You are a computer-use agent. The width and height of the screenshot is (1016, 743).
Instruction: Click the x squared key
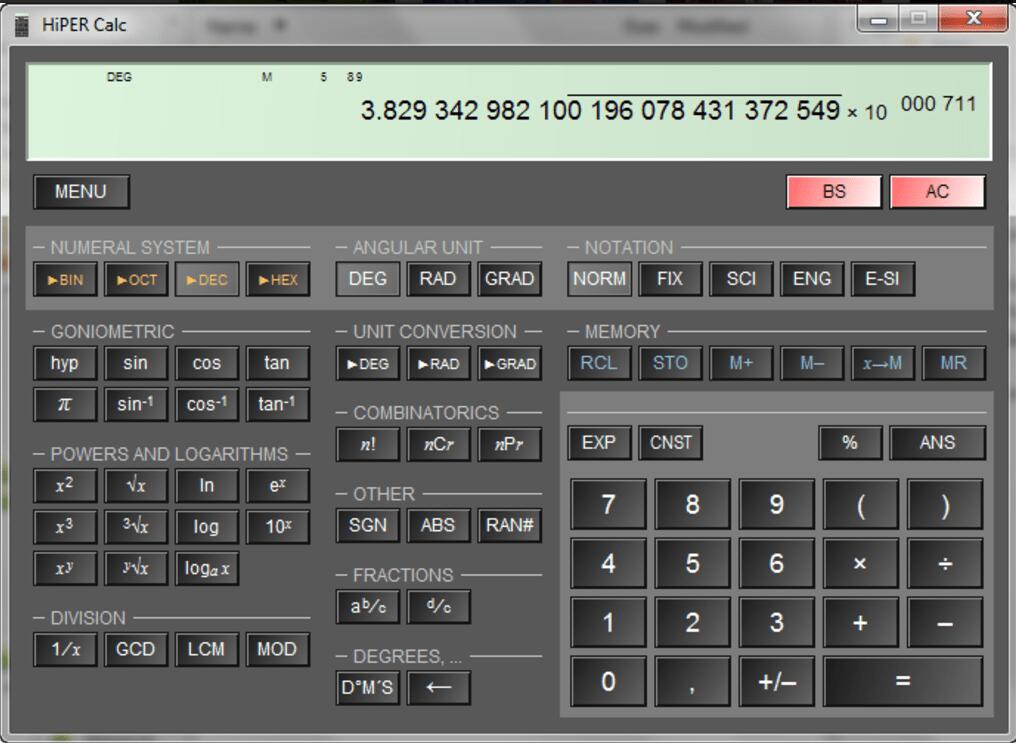(x=65, y=486)
